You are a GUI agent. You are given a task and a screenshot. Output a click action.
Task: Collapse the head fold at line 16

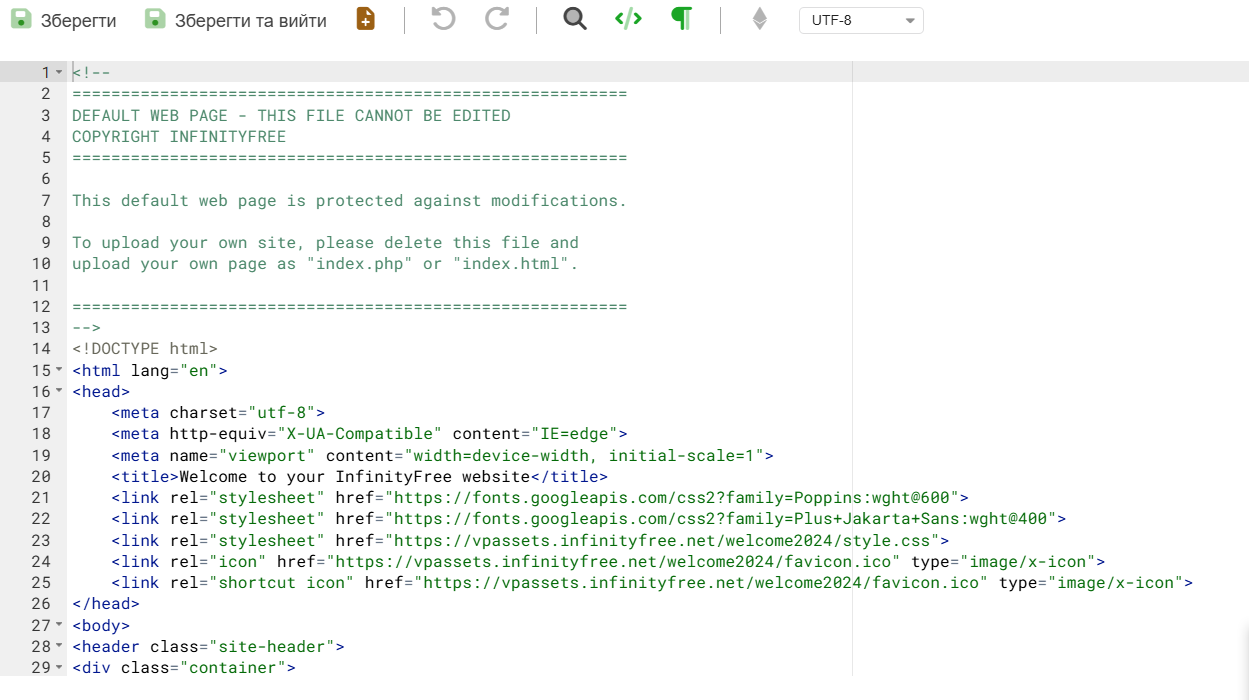(x=59, y=391)
